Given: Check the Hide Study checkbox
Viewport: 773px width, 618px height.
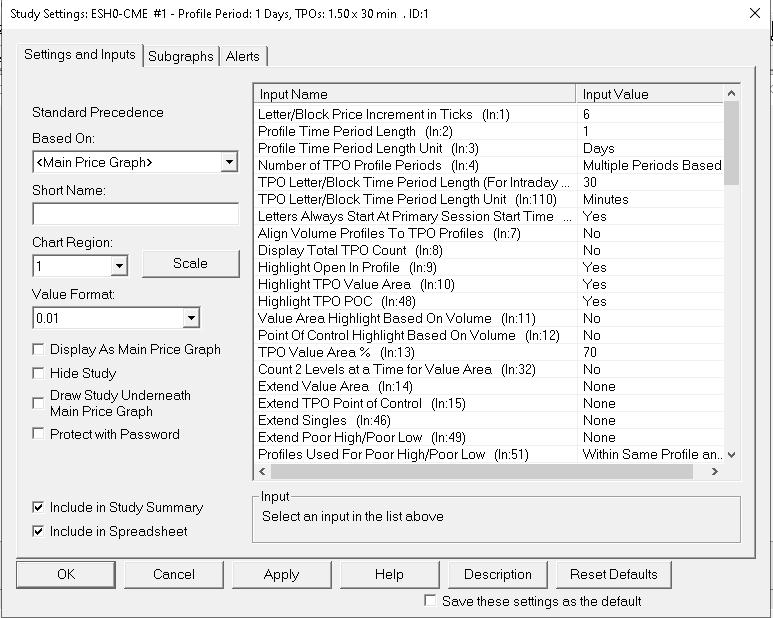Looking at the screenshot, I should 38,373.
